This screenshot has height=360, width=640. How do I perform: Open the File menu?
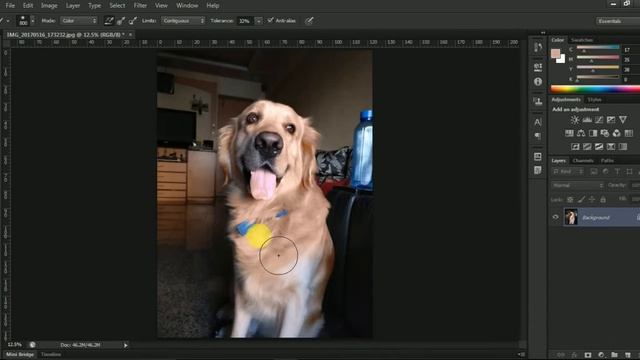[x=10, y=5]
